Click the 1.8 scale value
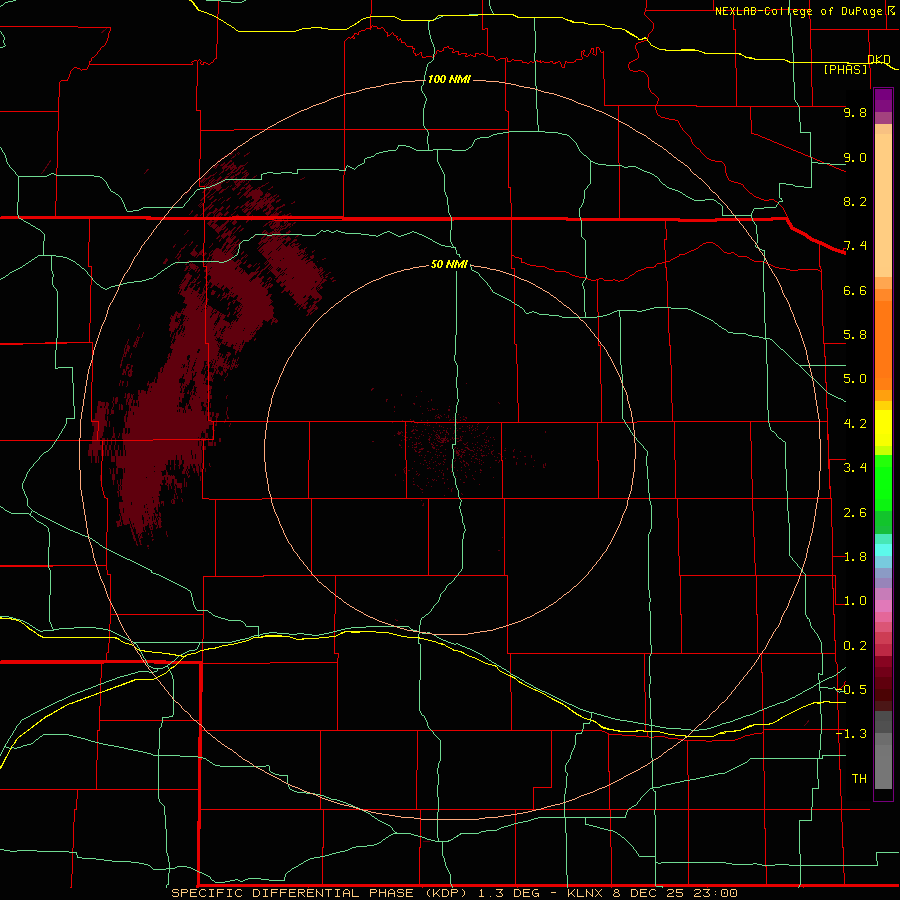This screenshot has height=900, width=900. (855, 557)
